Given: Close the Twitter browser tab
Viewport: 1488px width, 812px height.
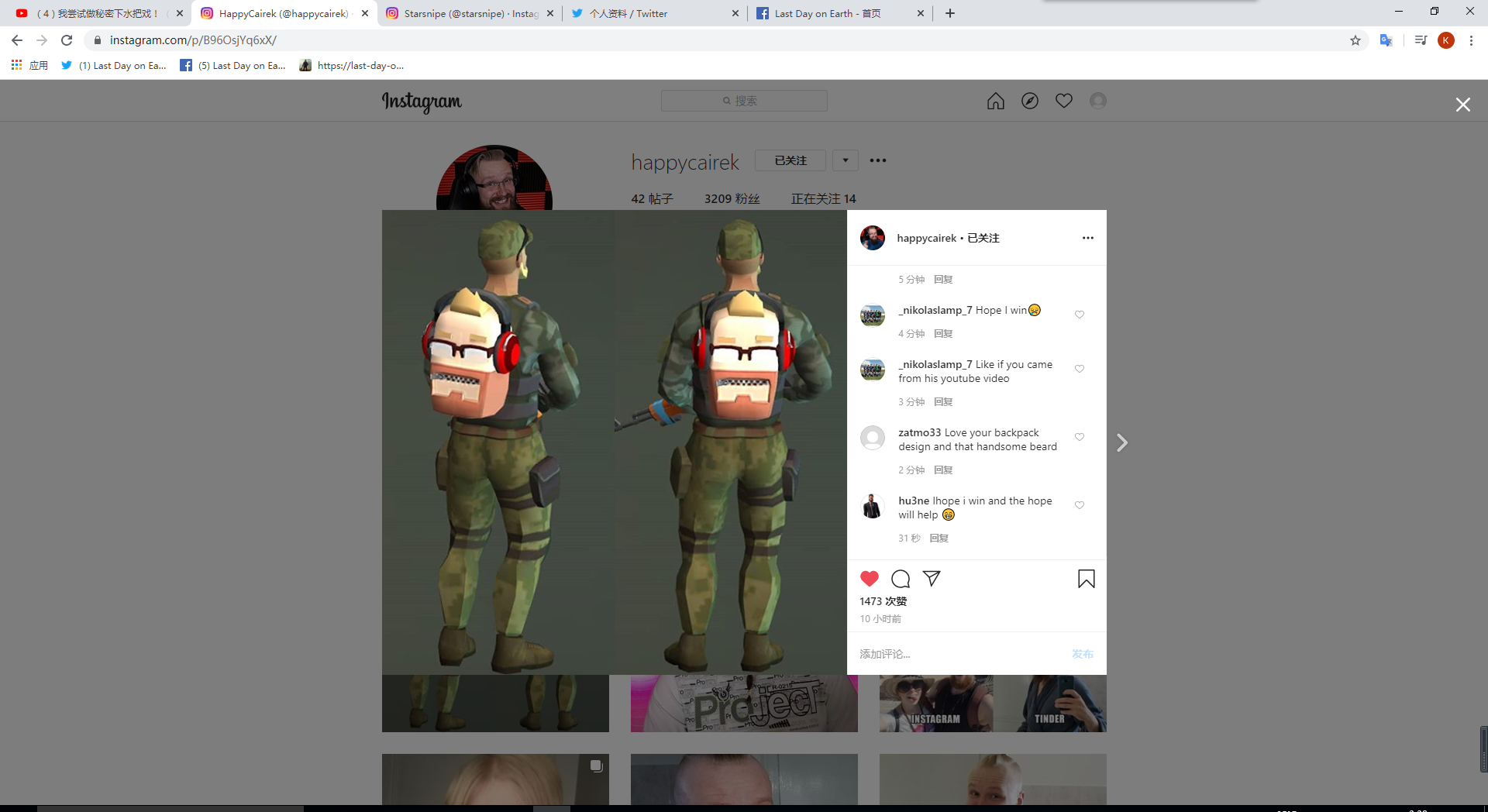Looking at the screenshot, I should coord(735,13).
